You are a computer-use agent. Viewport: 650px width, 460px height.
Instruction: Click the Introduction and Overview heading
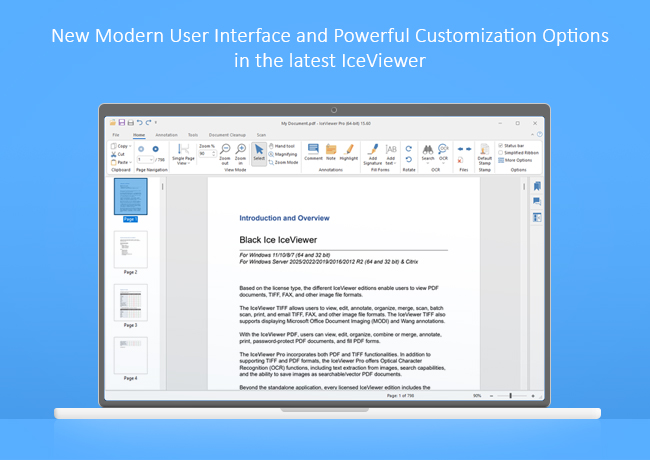coord(284,218)
